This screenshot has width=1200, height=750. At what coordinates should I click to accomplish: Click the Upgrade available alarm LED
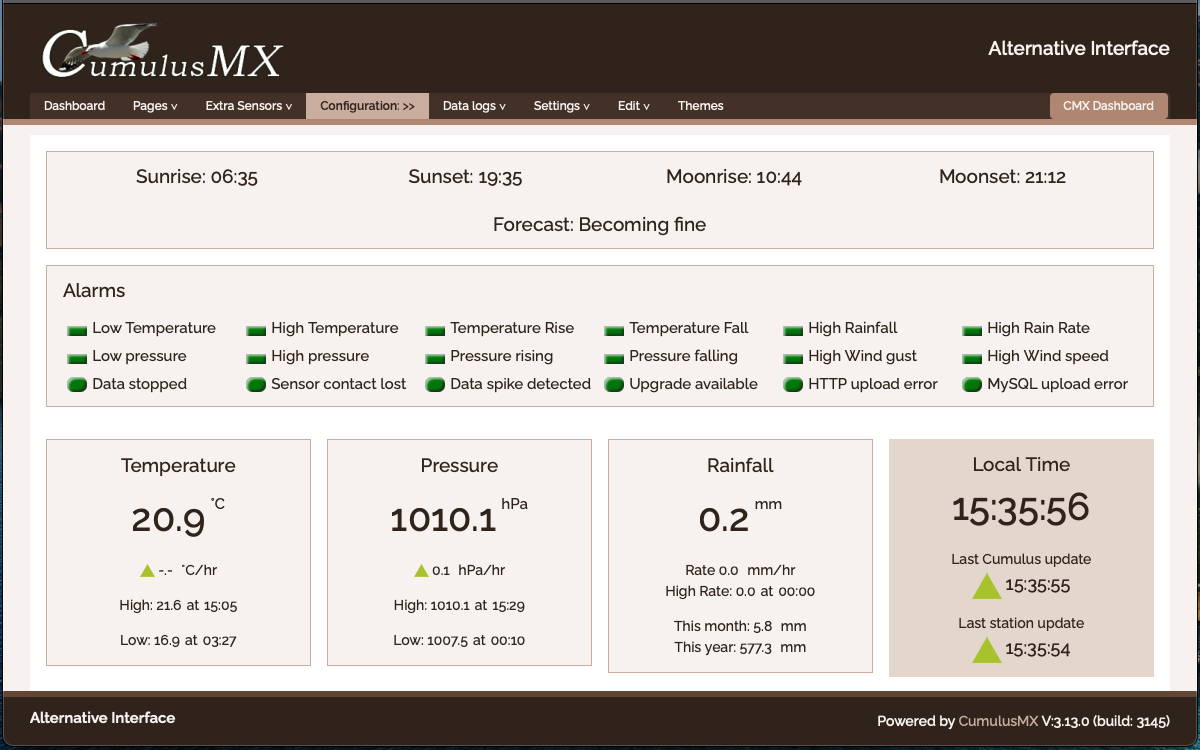(x=614, y=385)
